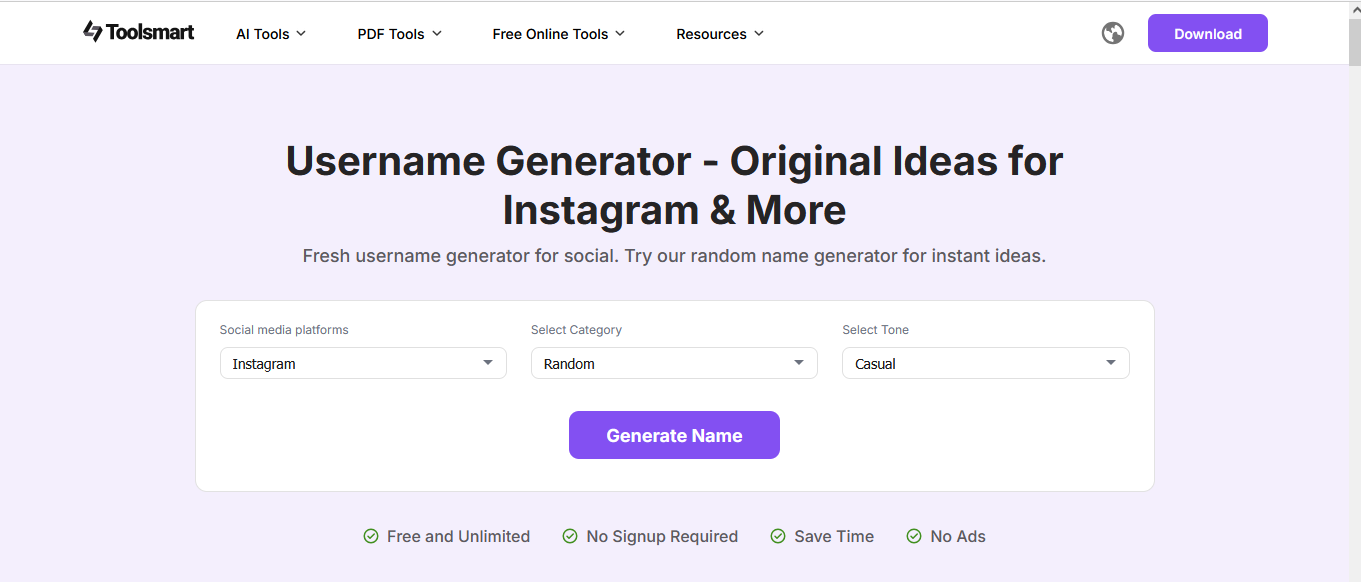Expand the Social media platforms dropdown
The height and width of the screenshot is (582, 1361).
(363, 363)
